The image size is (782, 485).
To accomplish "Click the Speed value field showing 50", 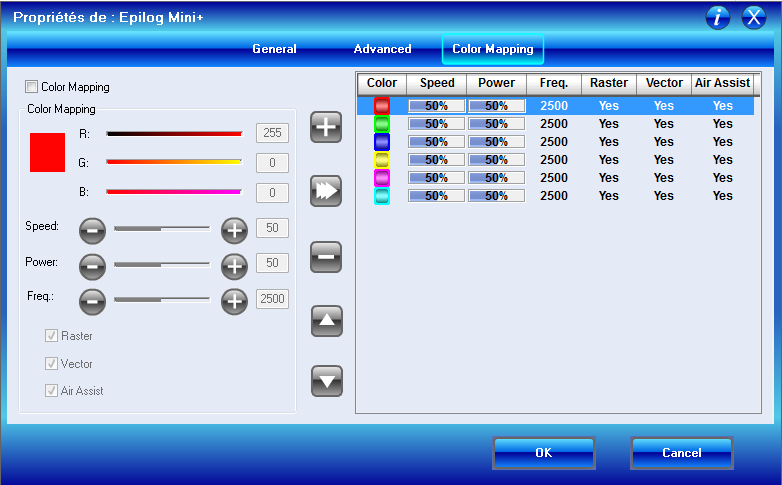I will pyautogui.click(x=272, y=228).
